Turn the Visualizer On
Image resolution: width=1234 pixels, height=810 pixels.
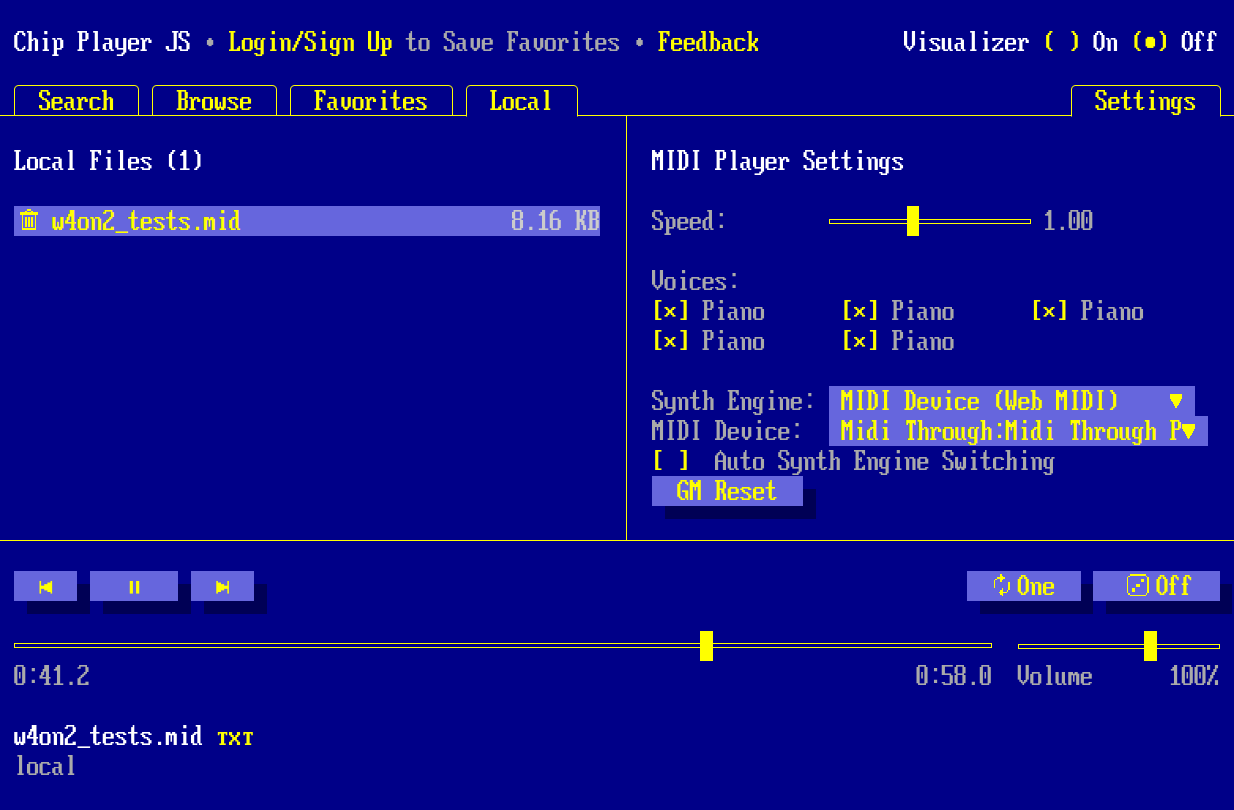(x=1062, y=42)
